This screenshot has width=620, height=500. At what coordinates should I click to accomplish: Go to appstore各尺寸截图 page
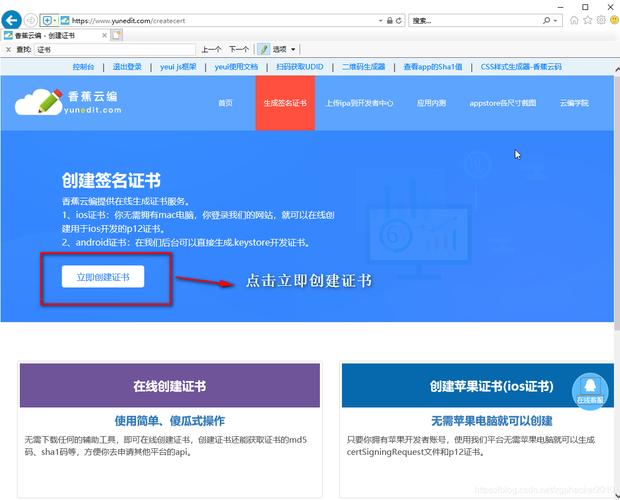point(503,103)
